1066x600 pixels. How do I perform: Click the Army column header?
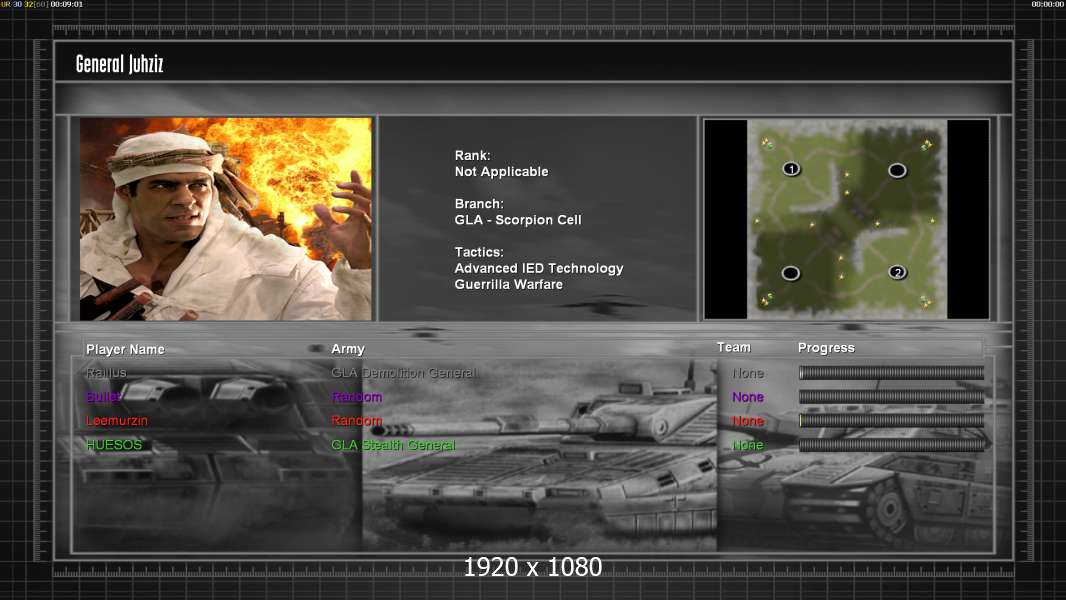click(348, 349)
